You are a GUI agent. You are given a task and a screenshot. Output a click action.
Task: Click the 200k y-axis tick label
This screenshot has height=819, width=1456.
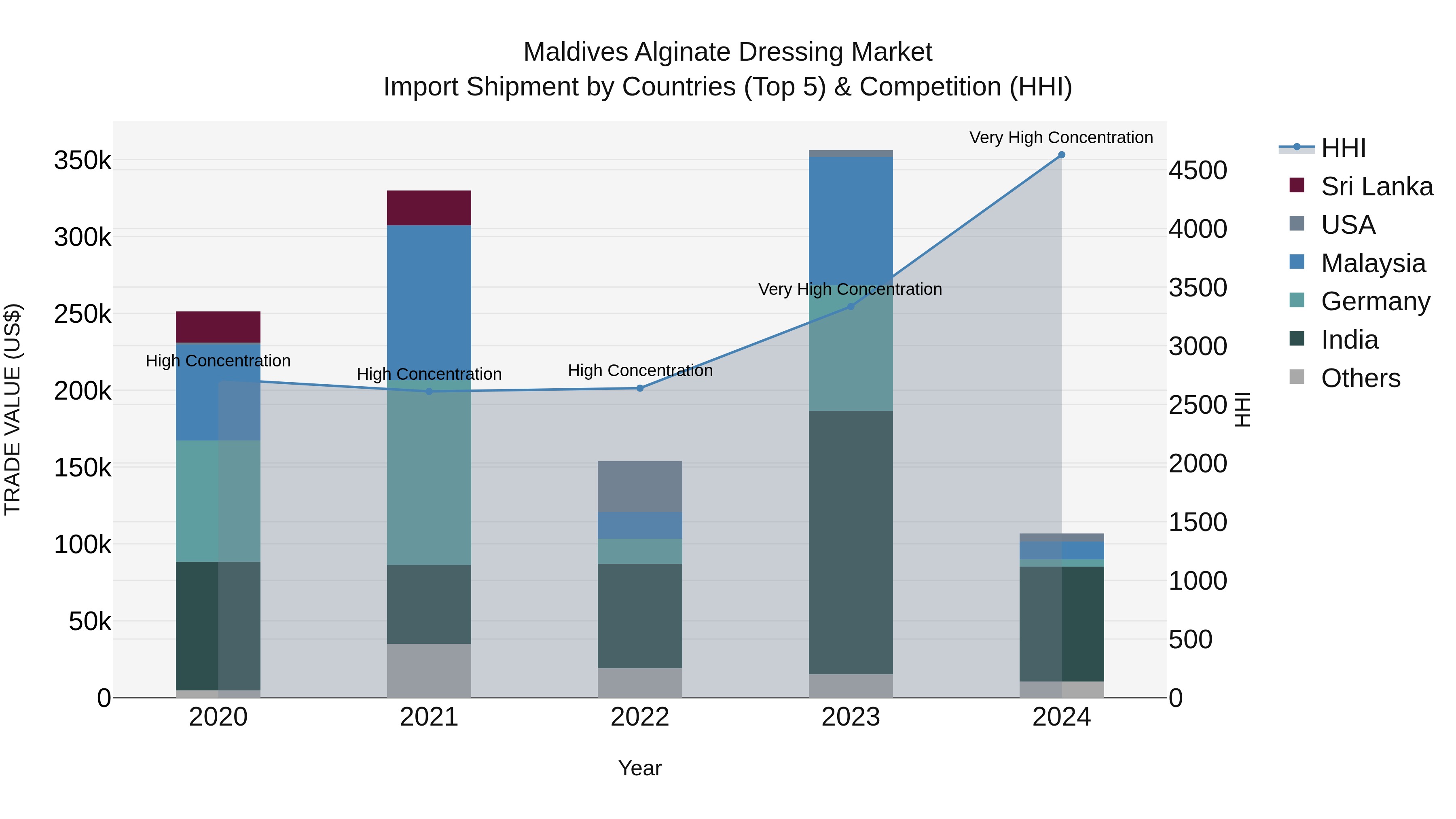click(x=83, y=391)
